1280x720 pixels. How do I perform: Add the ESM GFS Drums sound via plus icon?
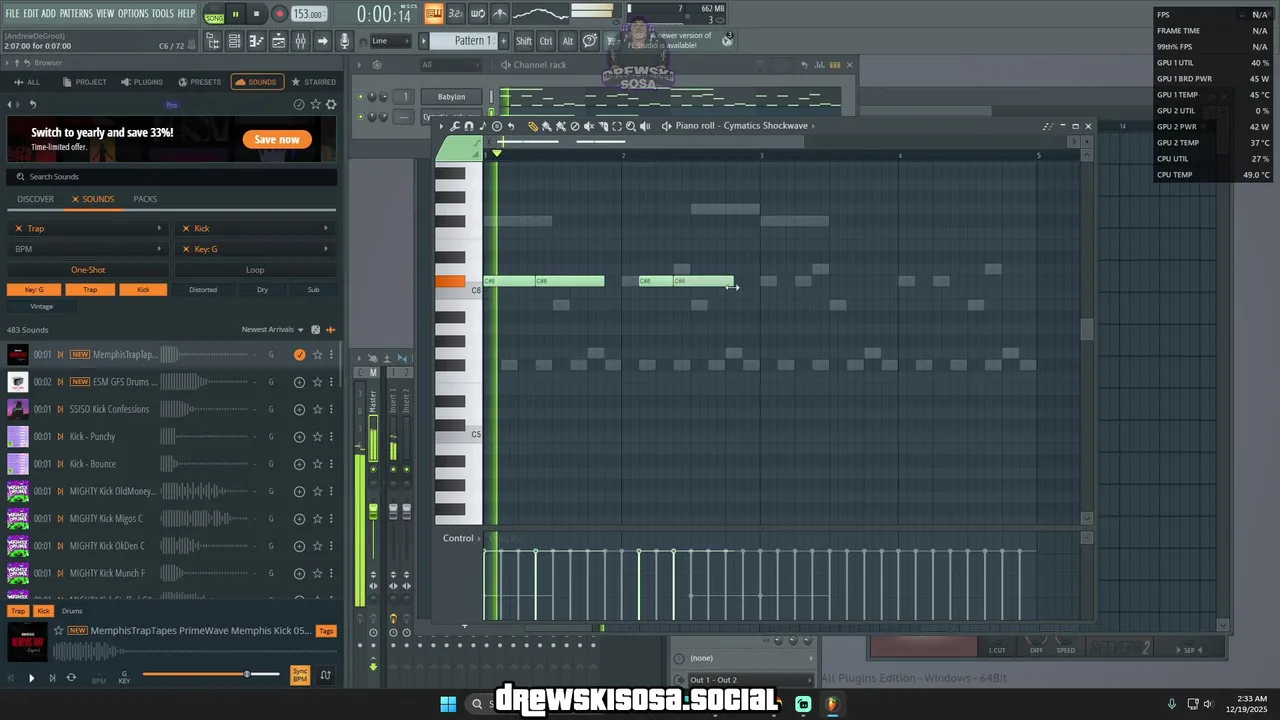pos(299,382)
